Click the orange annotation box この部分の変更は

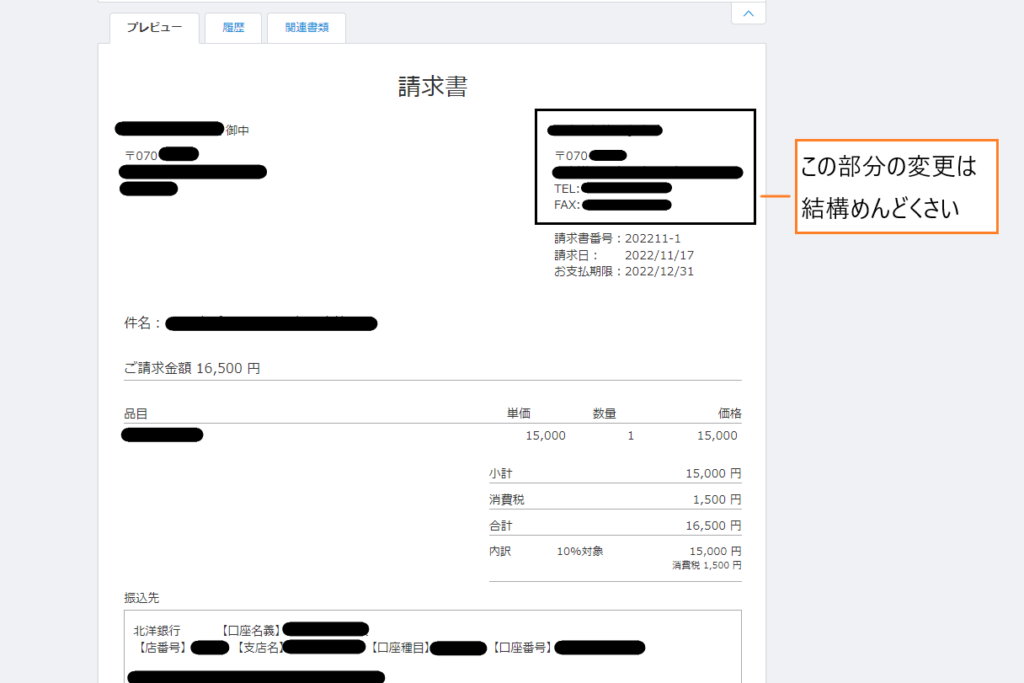click(896, 187)
